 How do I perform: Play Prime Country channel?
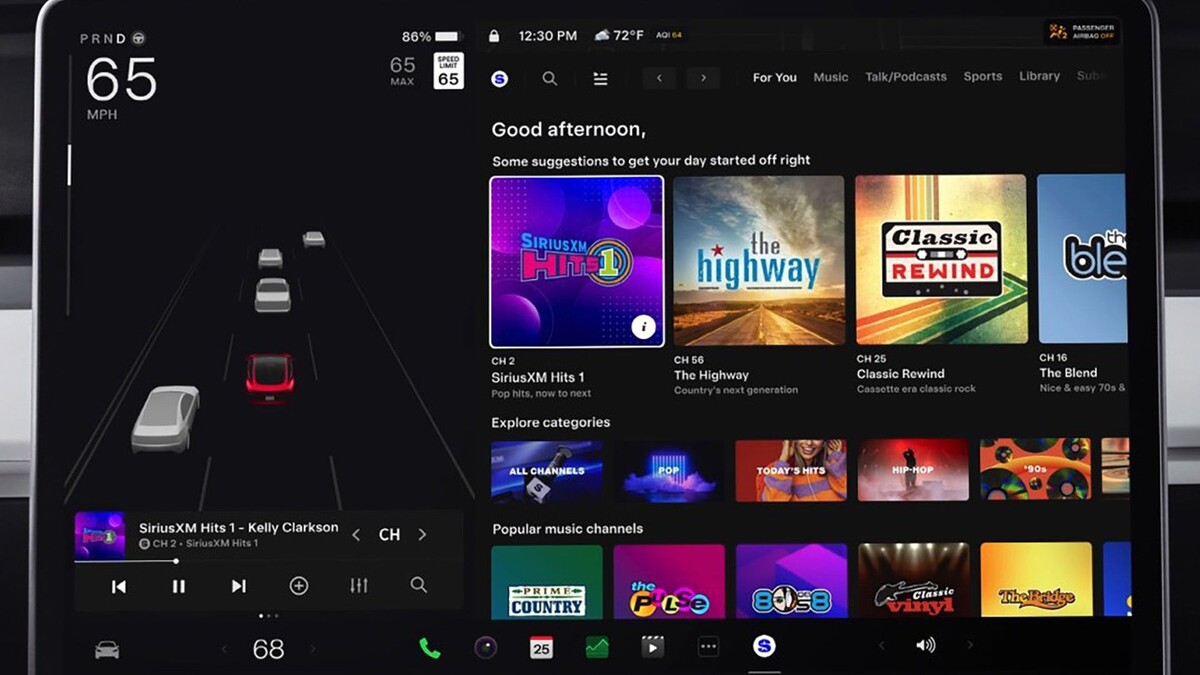click(547, 582)
